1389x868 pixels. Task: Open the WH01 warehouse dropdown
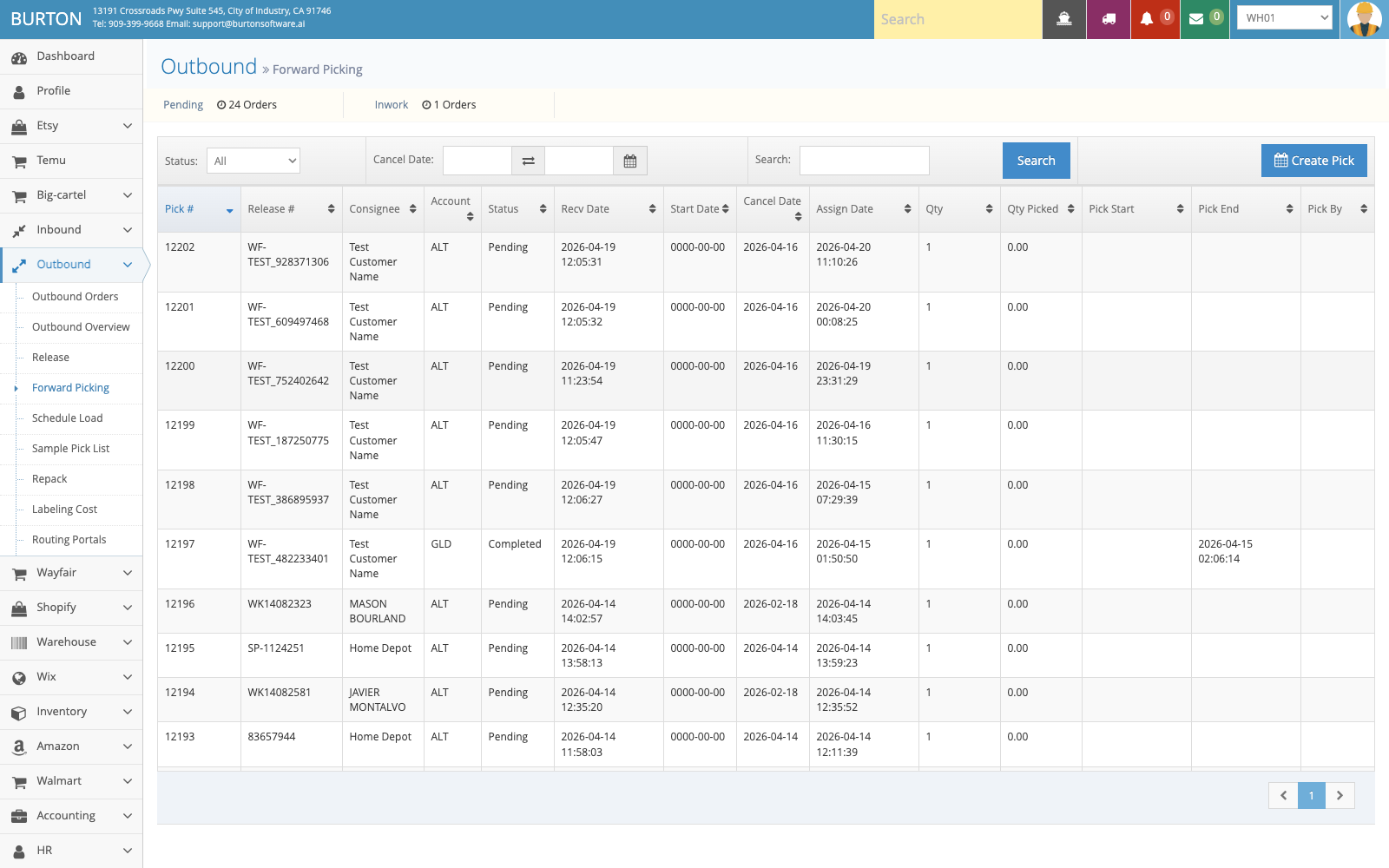click(1285, 18)
